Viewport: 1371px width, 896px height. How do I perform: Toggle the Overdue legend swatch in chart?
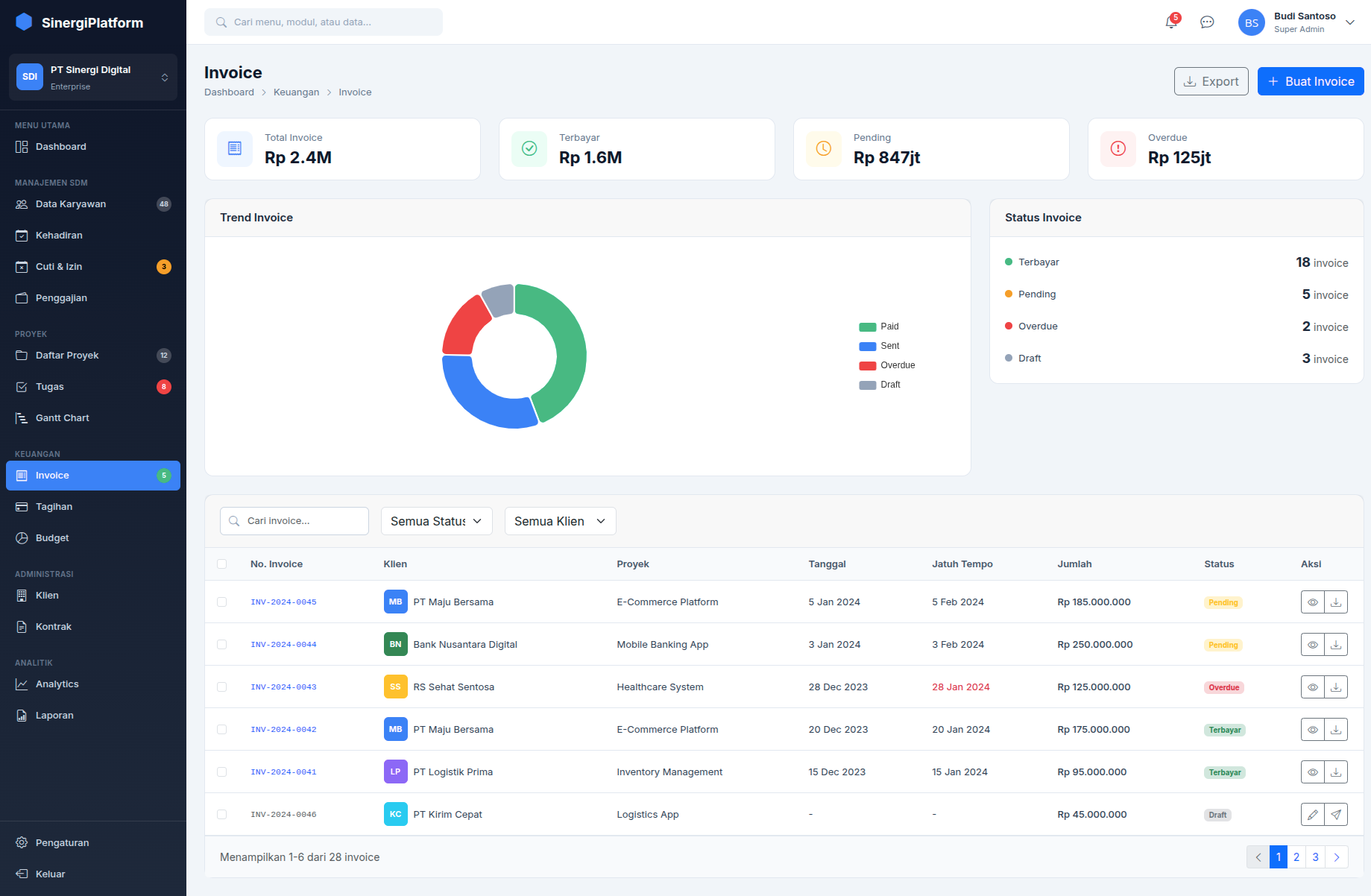coord(867,365)
